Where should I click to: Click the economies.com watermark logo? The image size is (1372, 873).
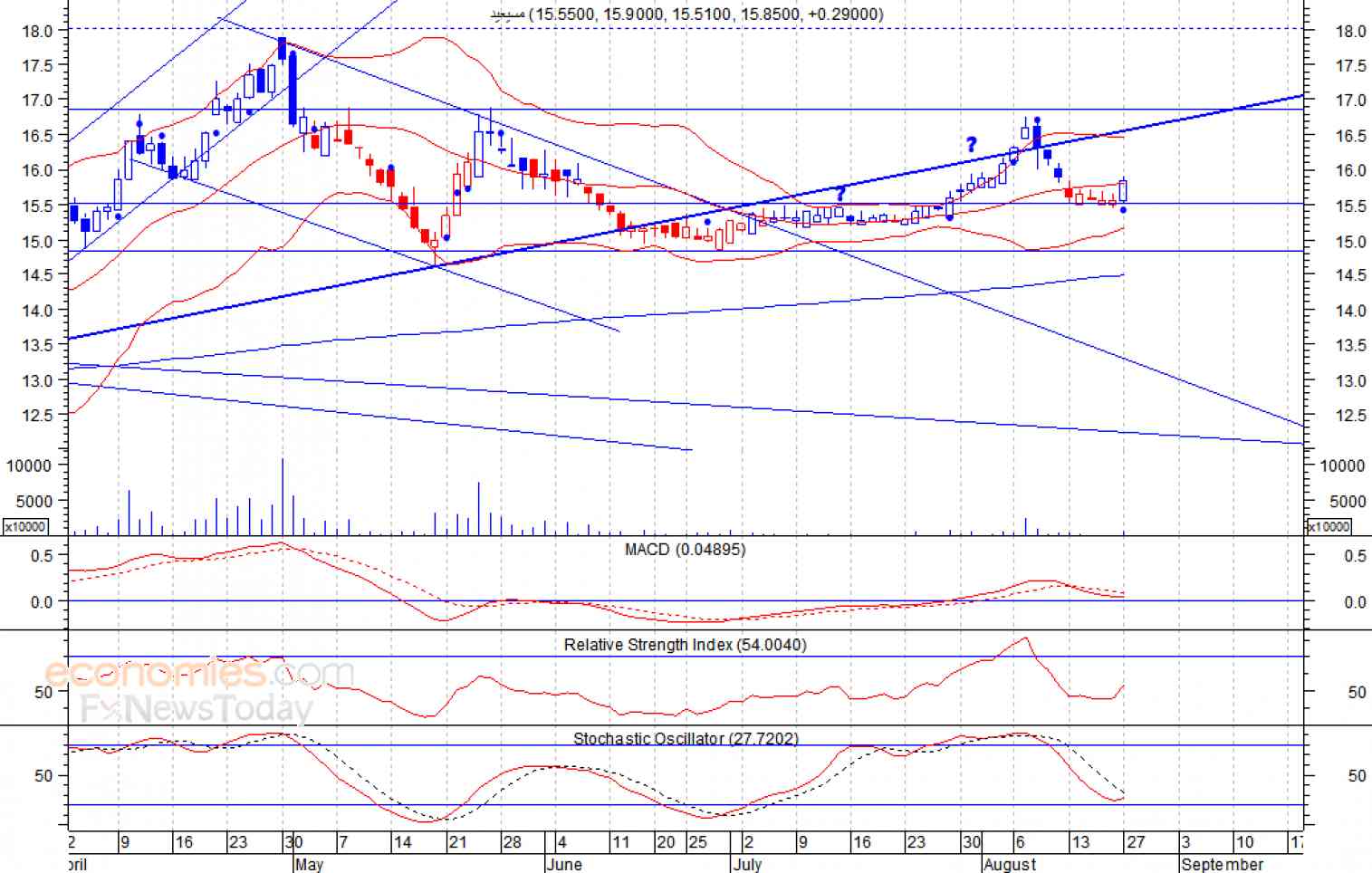tap(199, 674)
